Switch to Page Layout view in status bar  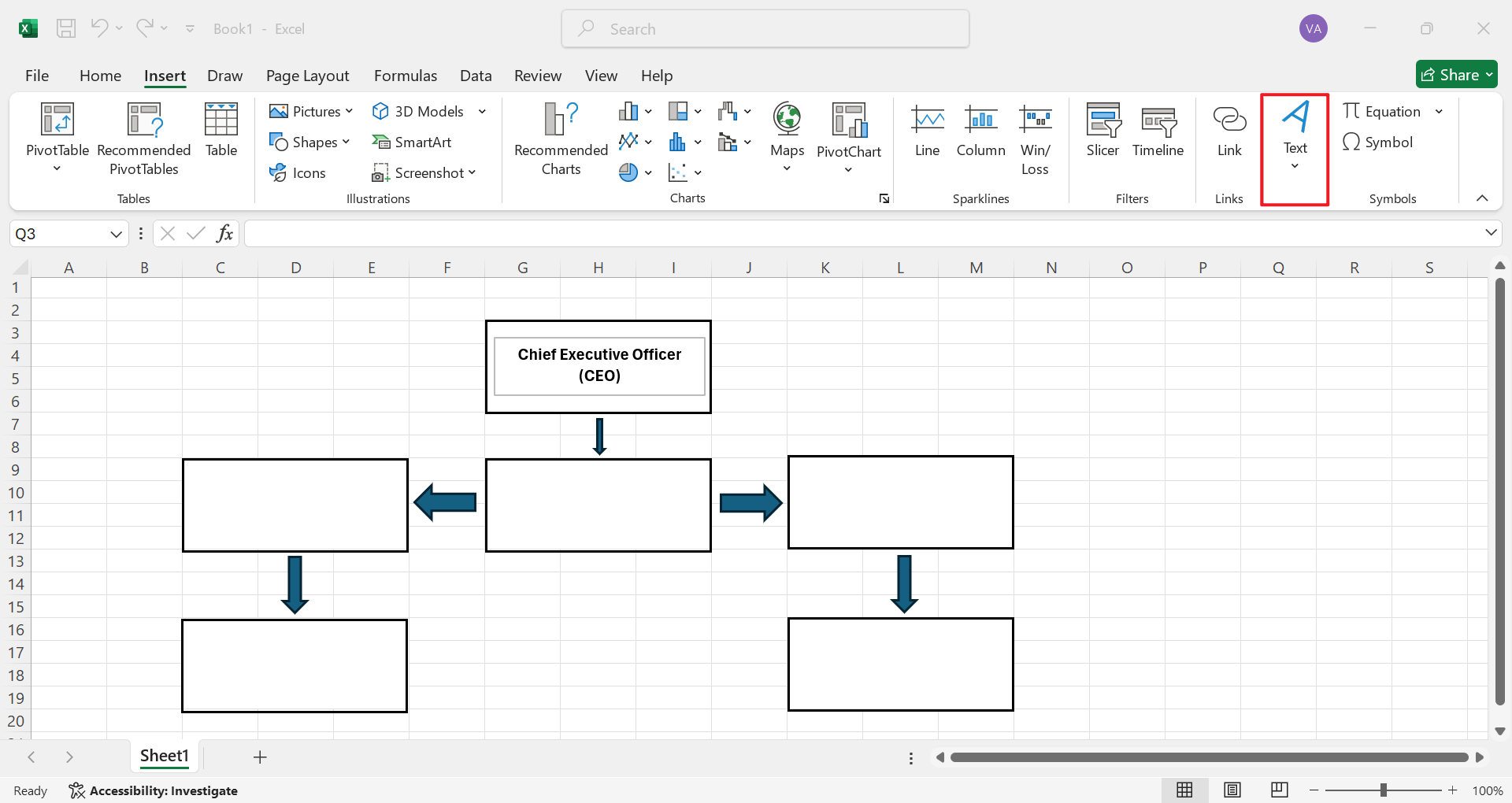pyautogui.click(x=1233, y=790)
